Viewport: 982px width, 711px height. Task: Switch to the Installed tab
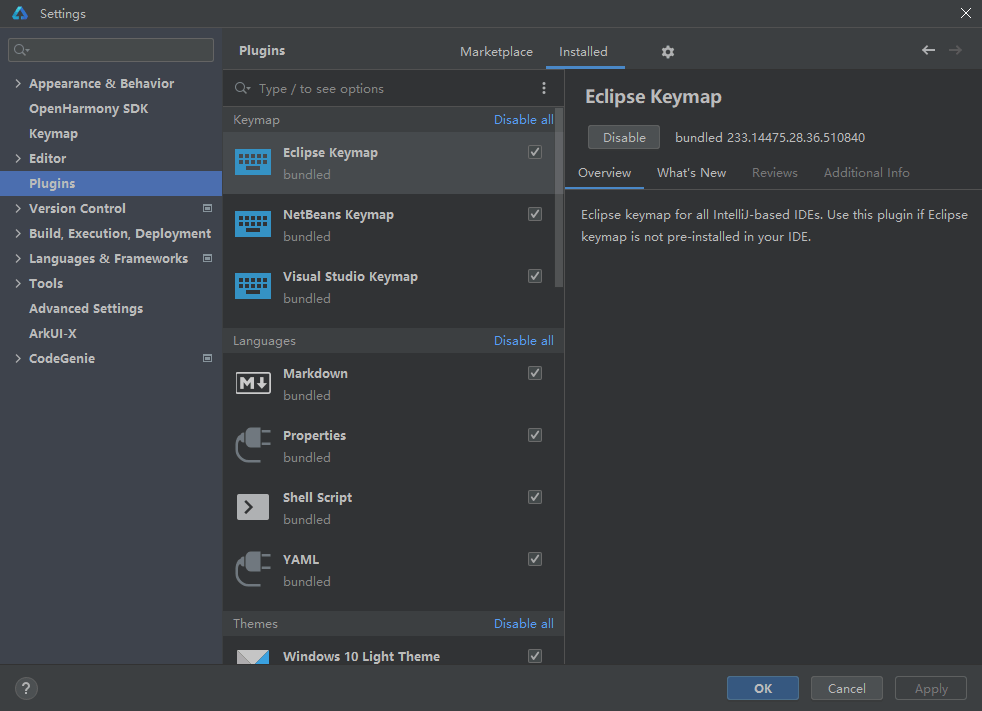(583, 52)
